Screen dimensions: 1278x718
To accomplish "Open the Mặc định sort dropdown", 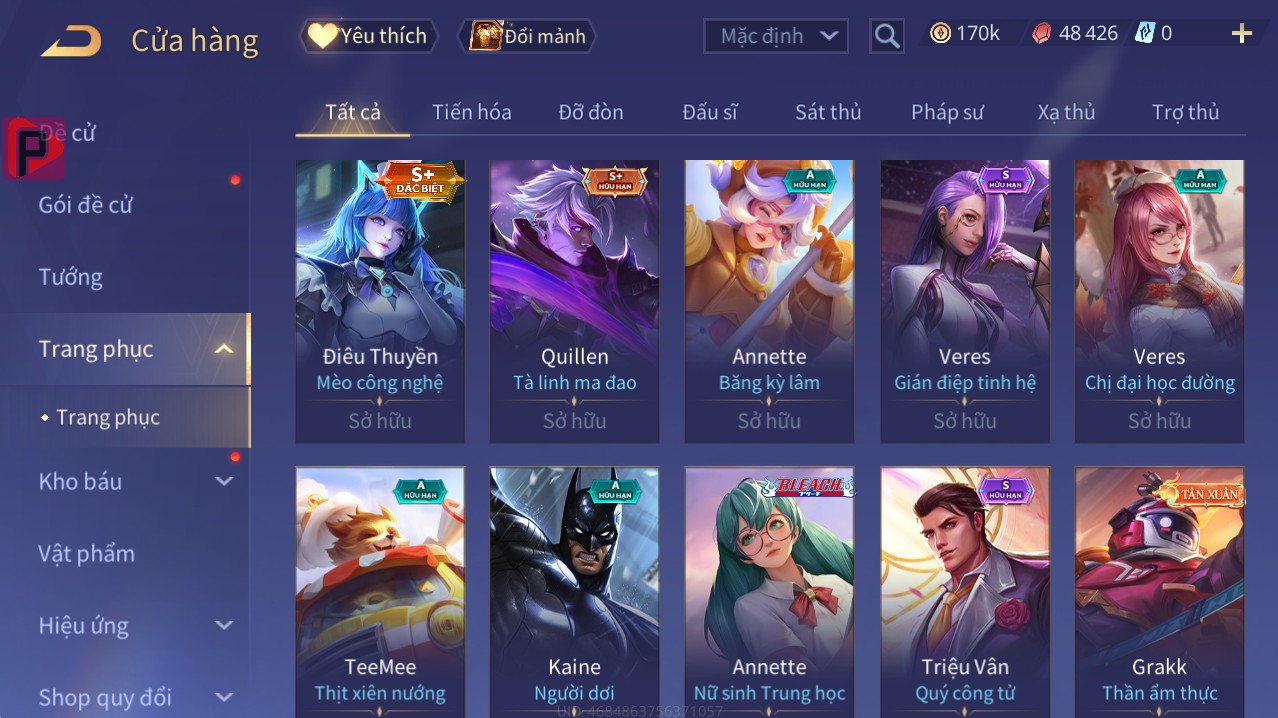I will tap(776, 36).
